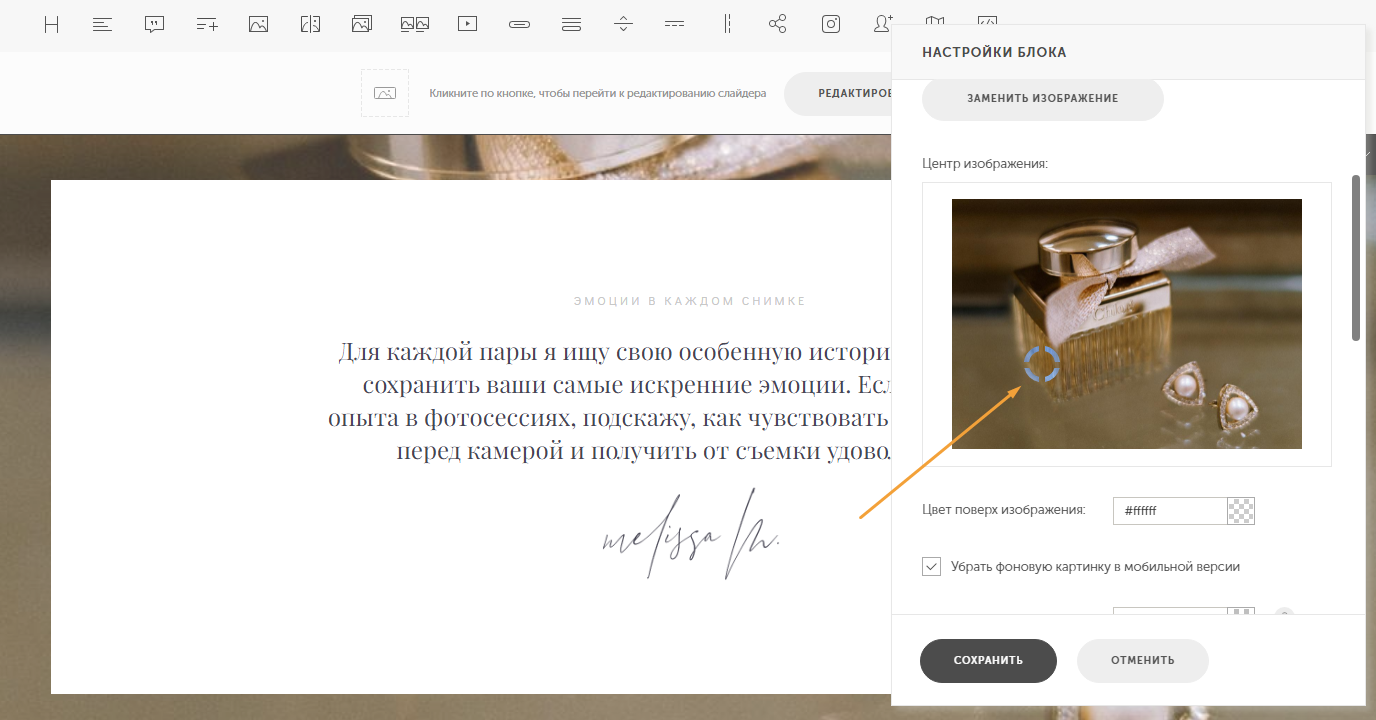Viewport: 1376px width, 720px height.
Task: Add two-image gallery block
Action: click(x=414, y=25)
